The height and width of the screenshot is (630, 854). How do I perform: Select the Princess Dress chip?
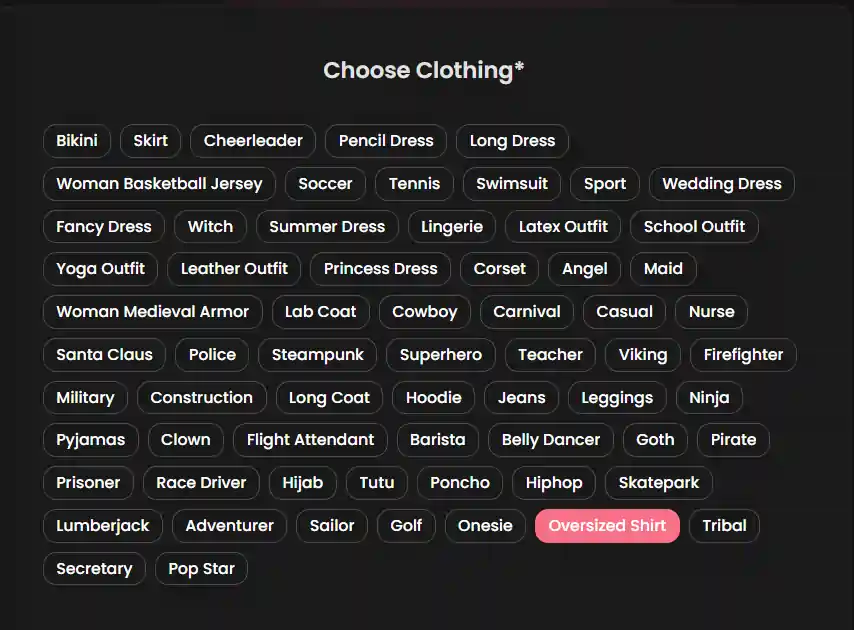pos(380,269)
